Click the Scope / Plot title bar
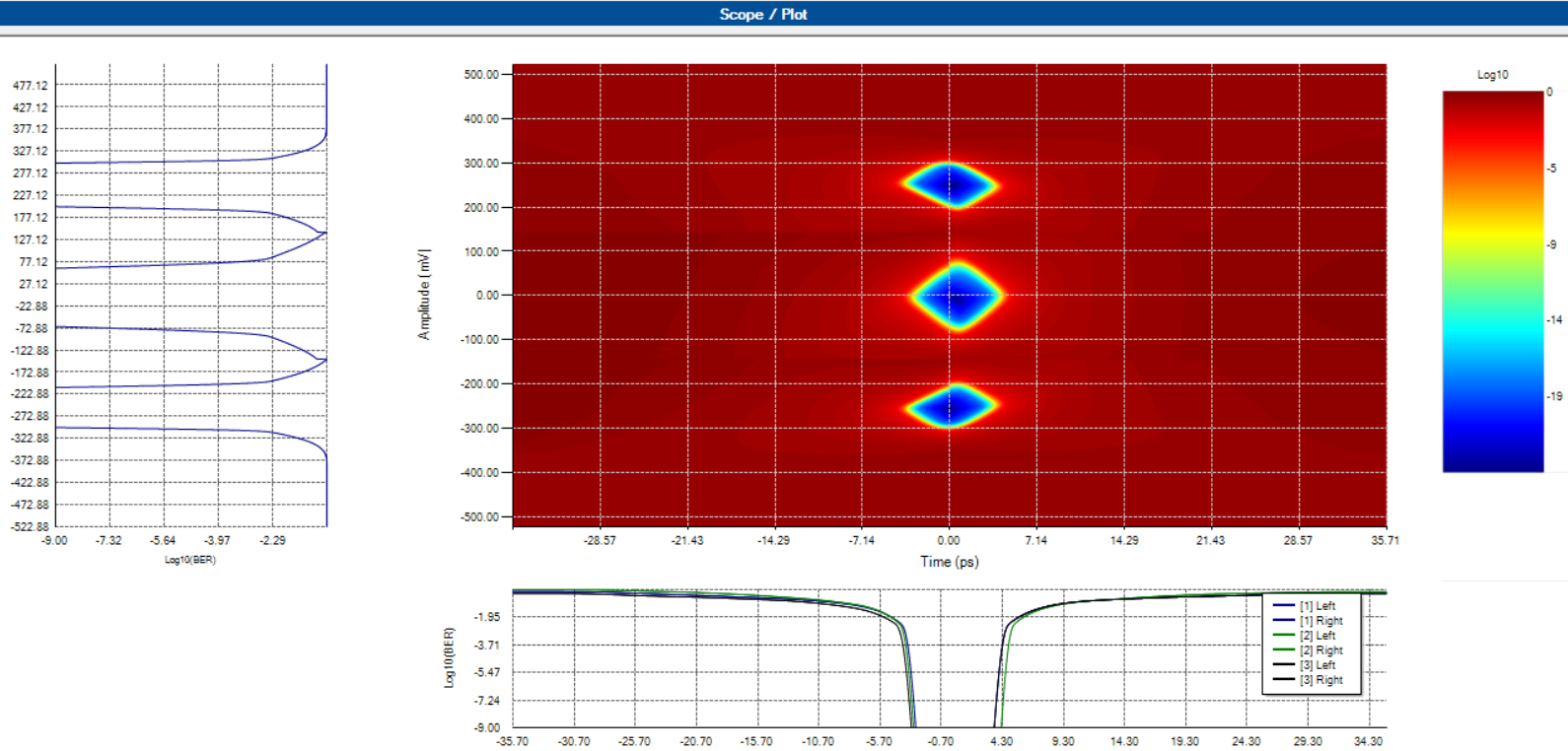Viewport: 1568px width, 751px height. click(763, 14)
